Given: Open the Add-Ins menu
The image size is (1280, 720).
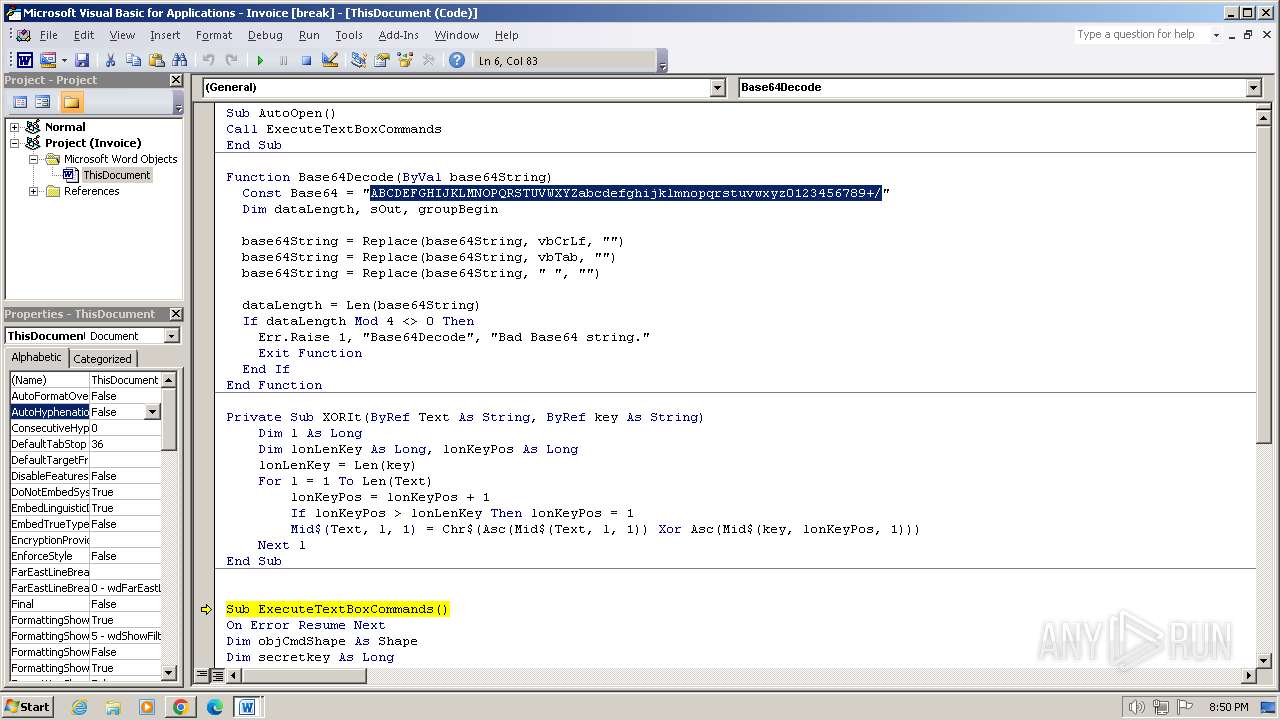Looking at the screenshot, I should point(399,35).
